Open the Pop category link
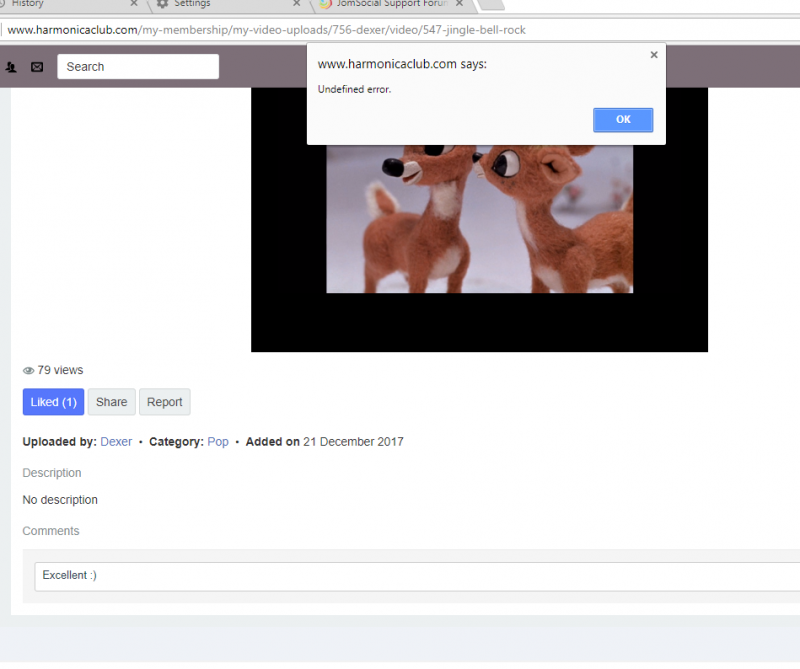This screenshot has height=669, width=800. [218, 442]
